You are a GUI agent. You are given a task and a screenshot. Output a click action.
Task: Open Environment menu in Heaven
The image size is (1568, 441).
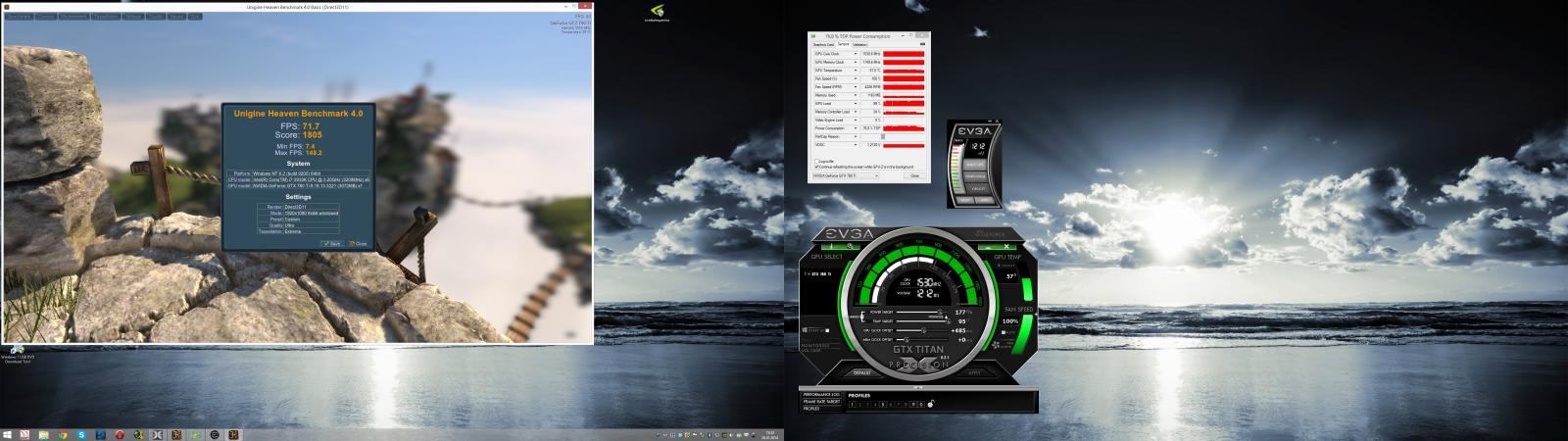coord(73,17)
